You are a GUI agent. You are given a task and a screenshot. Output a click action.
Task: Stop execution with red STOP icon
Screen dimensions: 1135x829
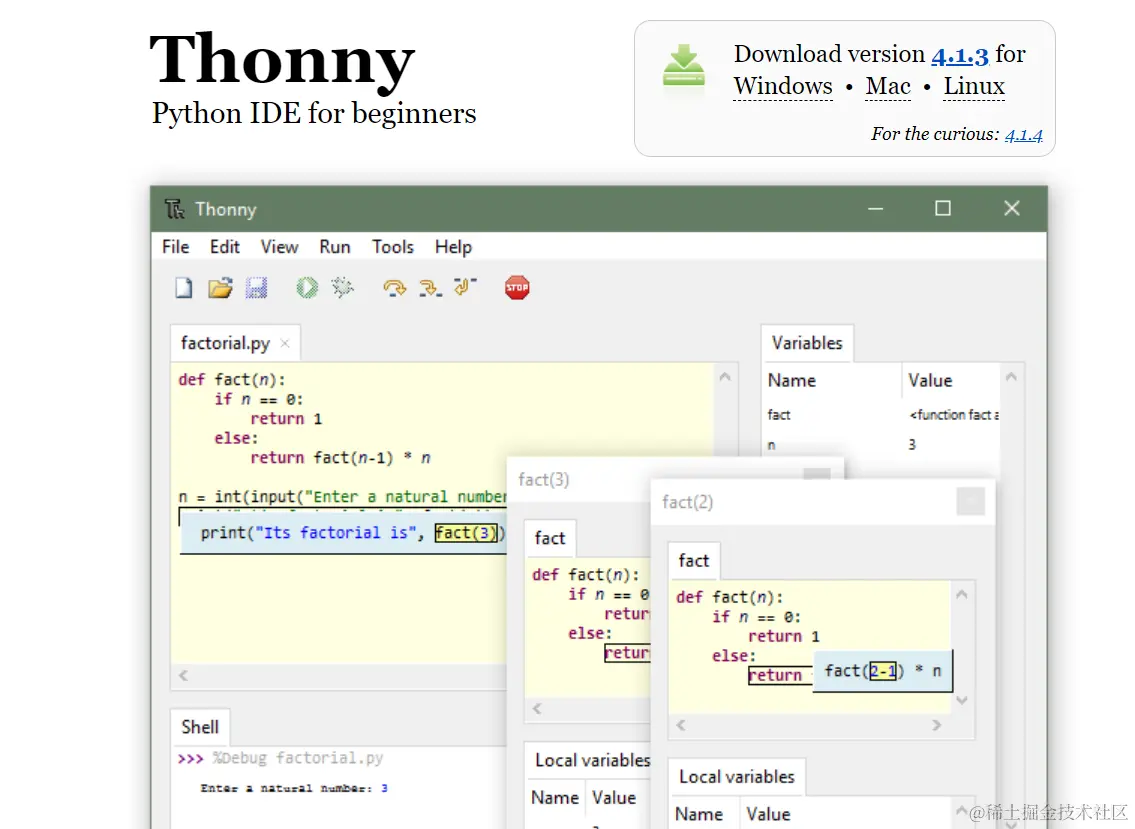[x=517, y=287]
